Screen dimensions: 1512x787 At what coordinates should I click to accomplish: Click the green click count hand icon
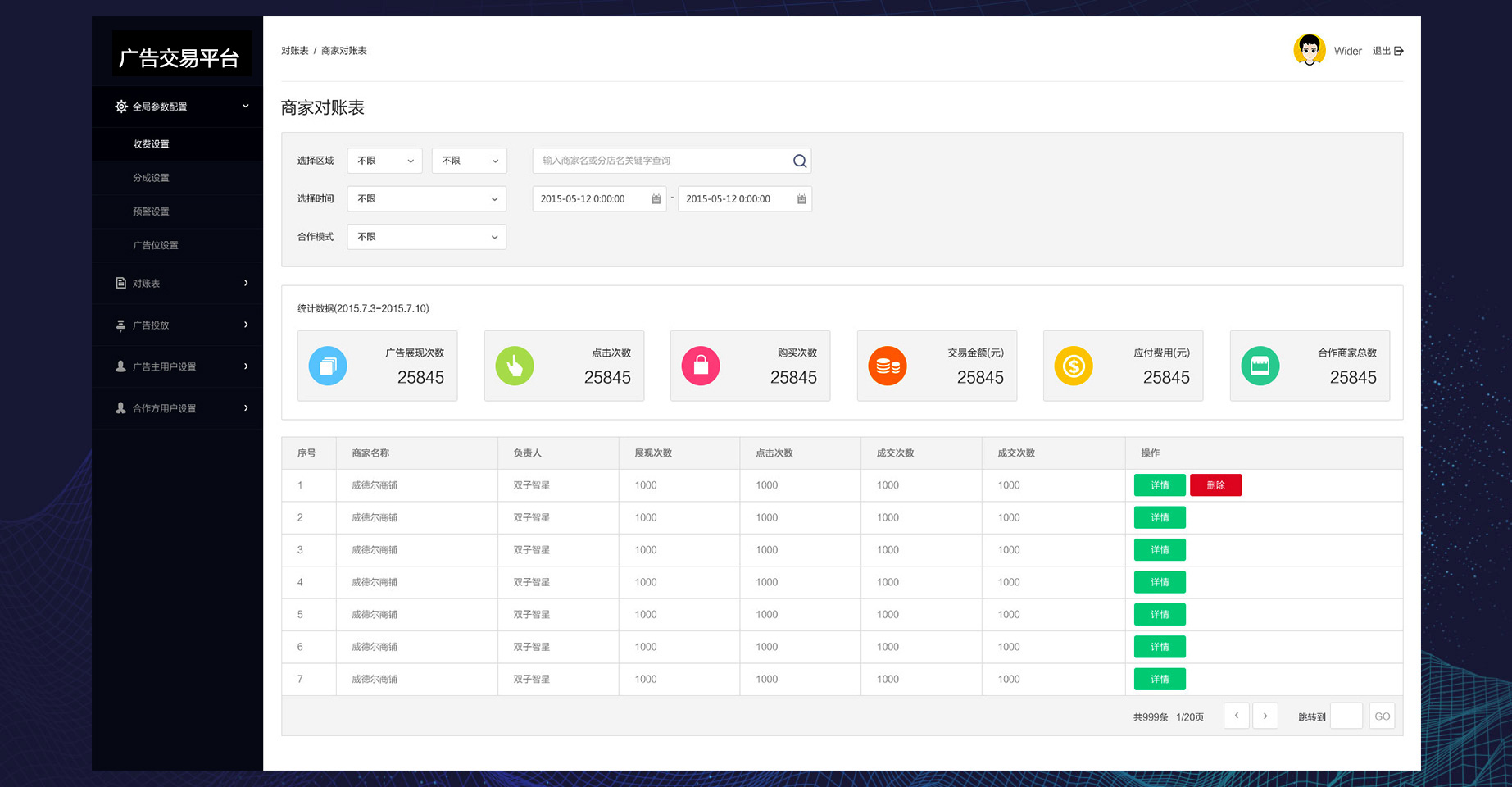click(515, 366)
